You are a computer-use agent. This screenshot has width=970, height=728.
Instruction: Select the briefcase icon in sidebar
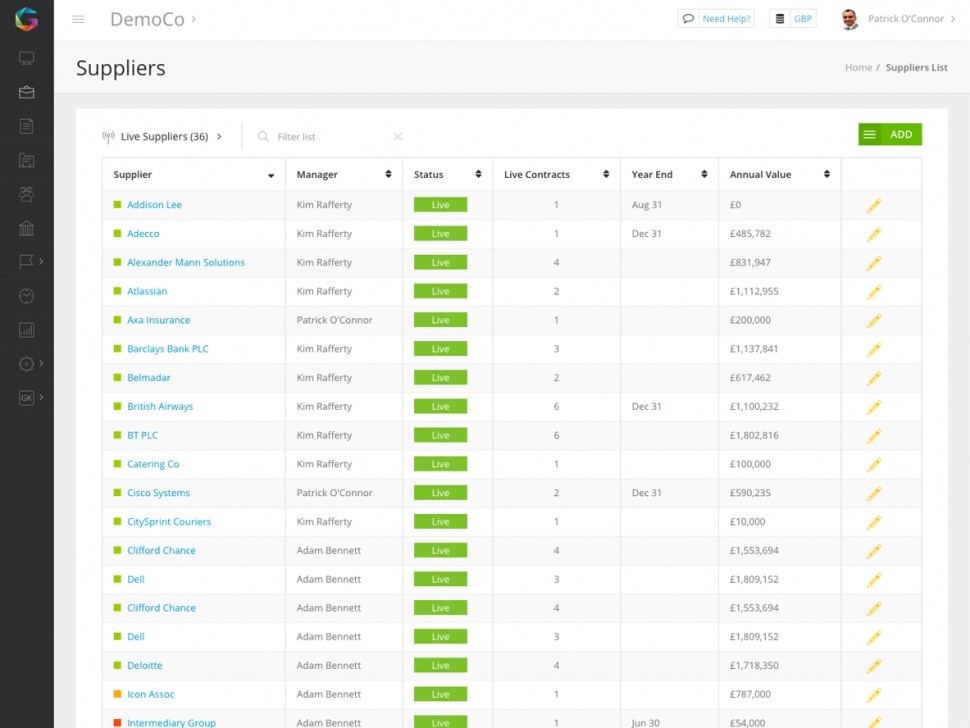pos(26,93)
